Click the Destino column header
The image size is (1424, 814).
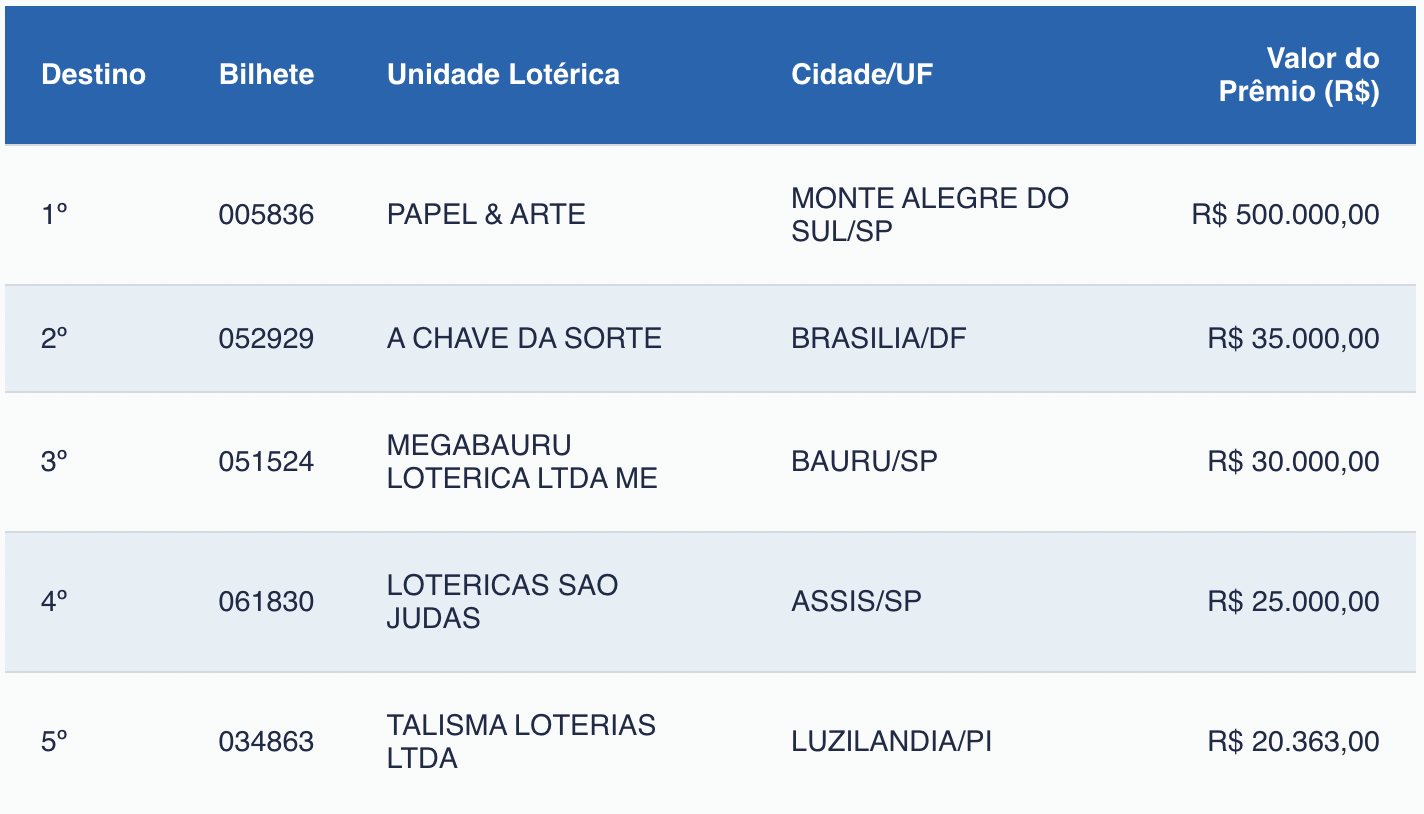tap(93, 74)
